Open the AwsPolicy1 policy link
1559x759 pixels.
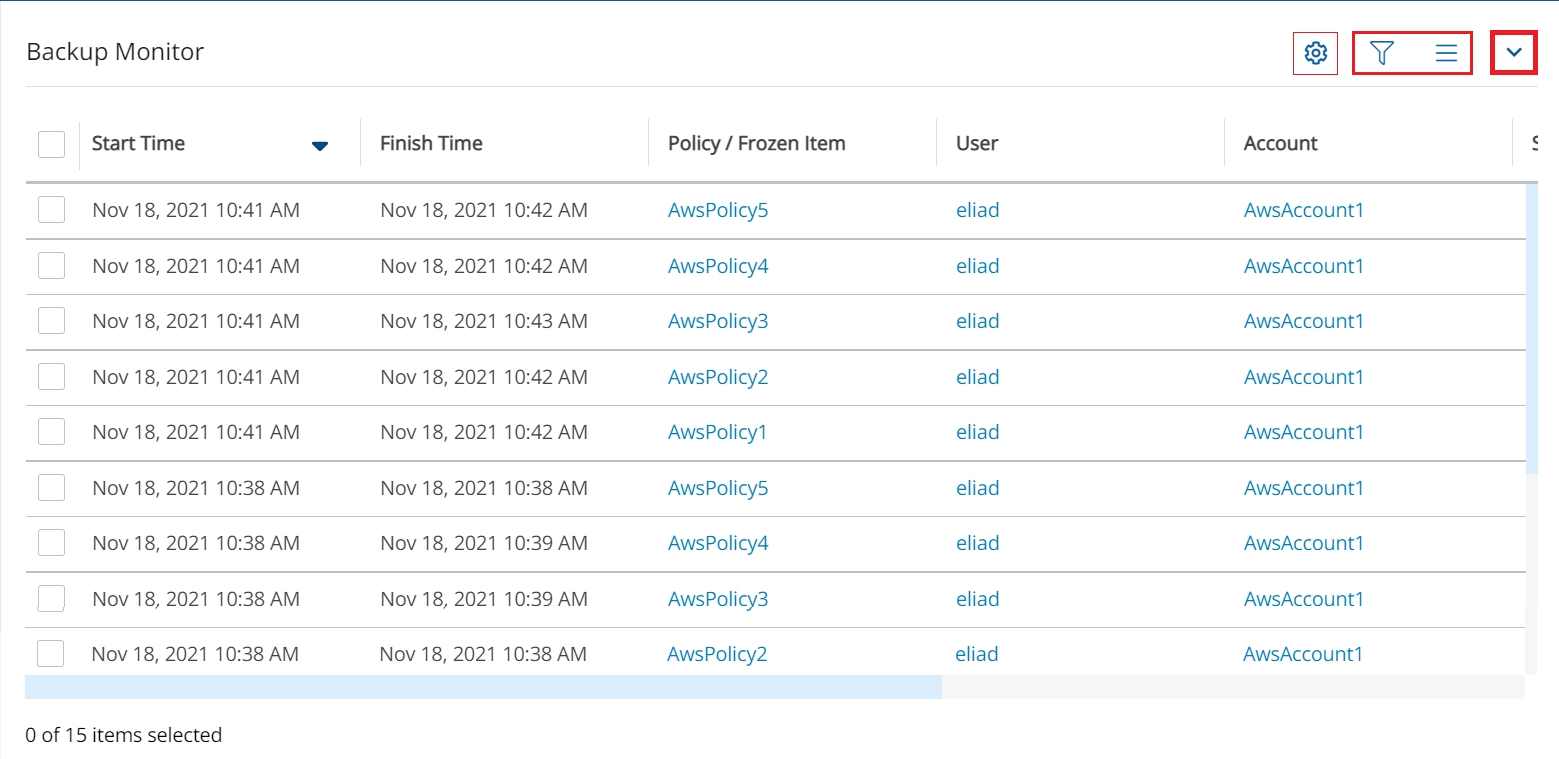click(x=717, y=432)
